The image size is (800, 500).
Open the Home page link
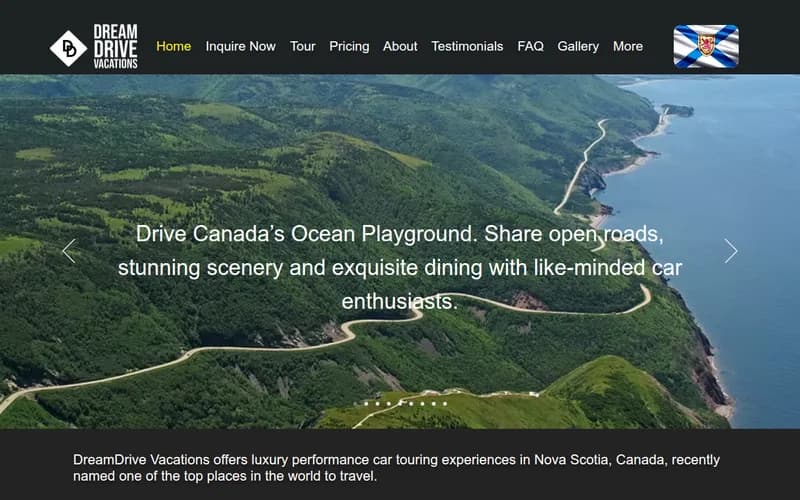point(173,46)
